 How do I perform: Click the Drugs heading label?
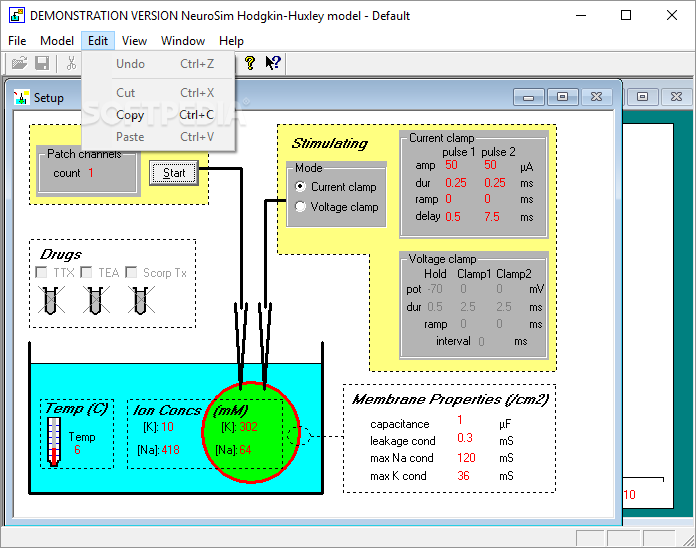point(61,254)
